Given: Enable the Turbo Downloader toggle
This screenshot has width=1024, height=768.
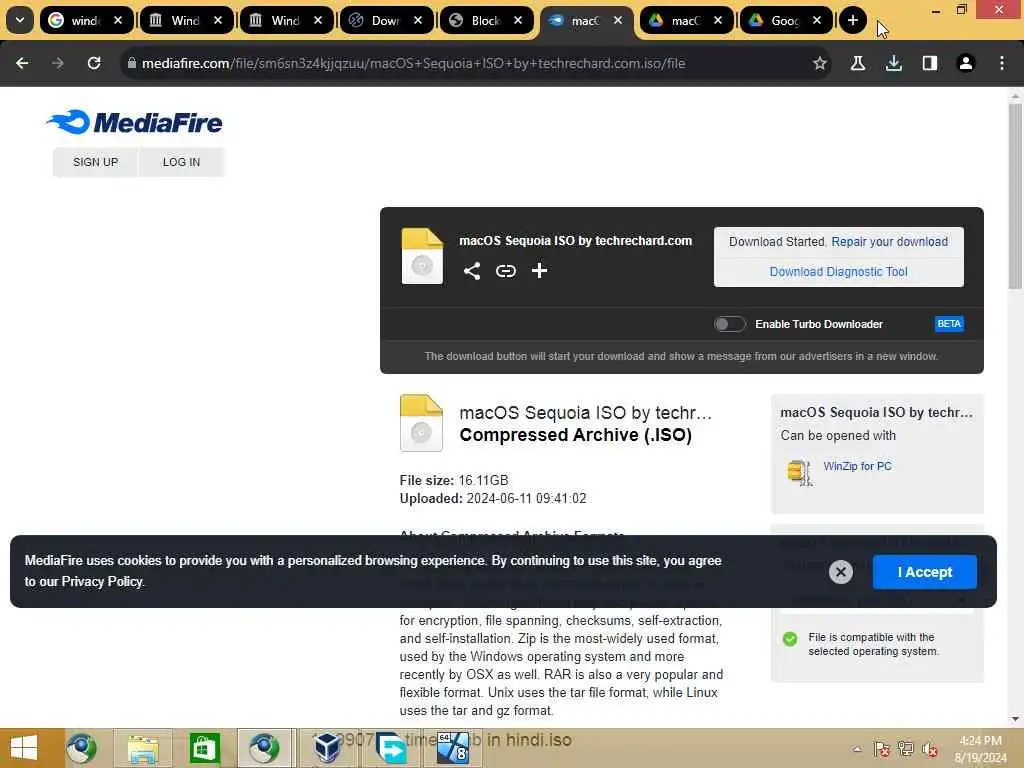Looking at the screenshot, I should pos(729,324).
